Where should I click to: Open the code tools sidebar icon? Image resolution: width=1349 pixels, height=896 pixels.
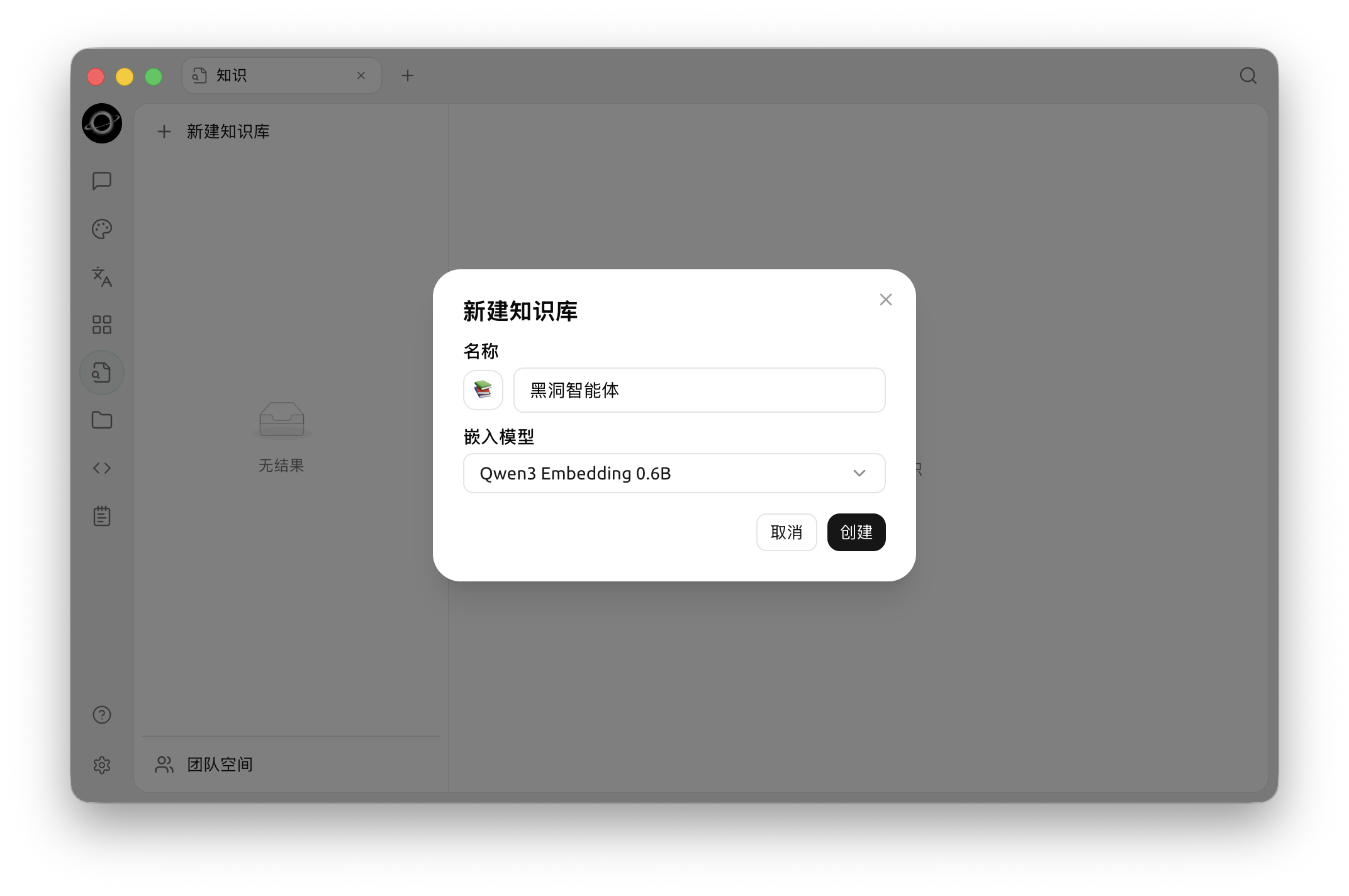101,468
